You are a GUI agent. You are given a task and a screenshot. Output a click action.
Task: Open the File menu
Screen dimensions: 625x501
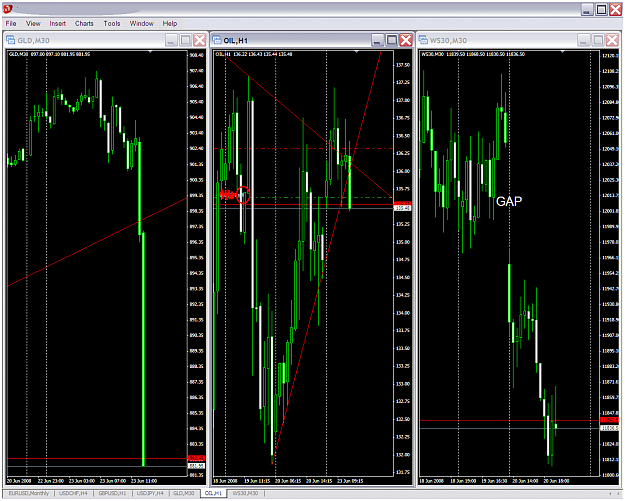11,24
